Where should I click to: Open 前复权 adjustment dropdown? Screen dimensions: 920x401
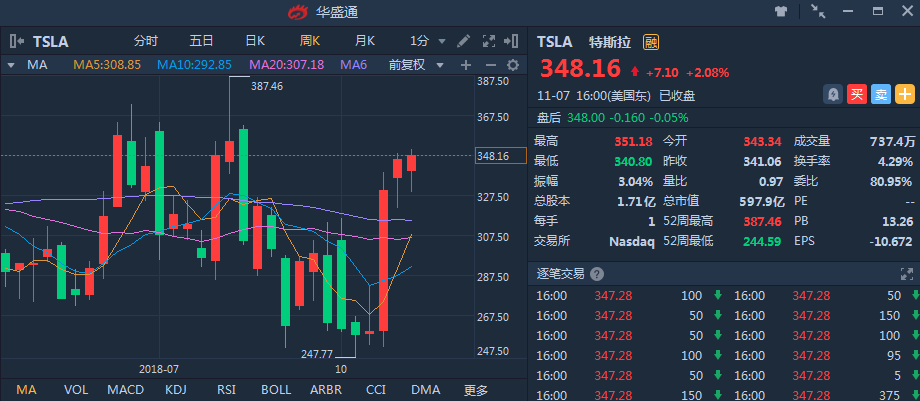(441, 65)
